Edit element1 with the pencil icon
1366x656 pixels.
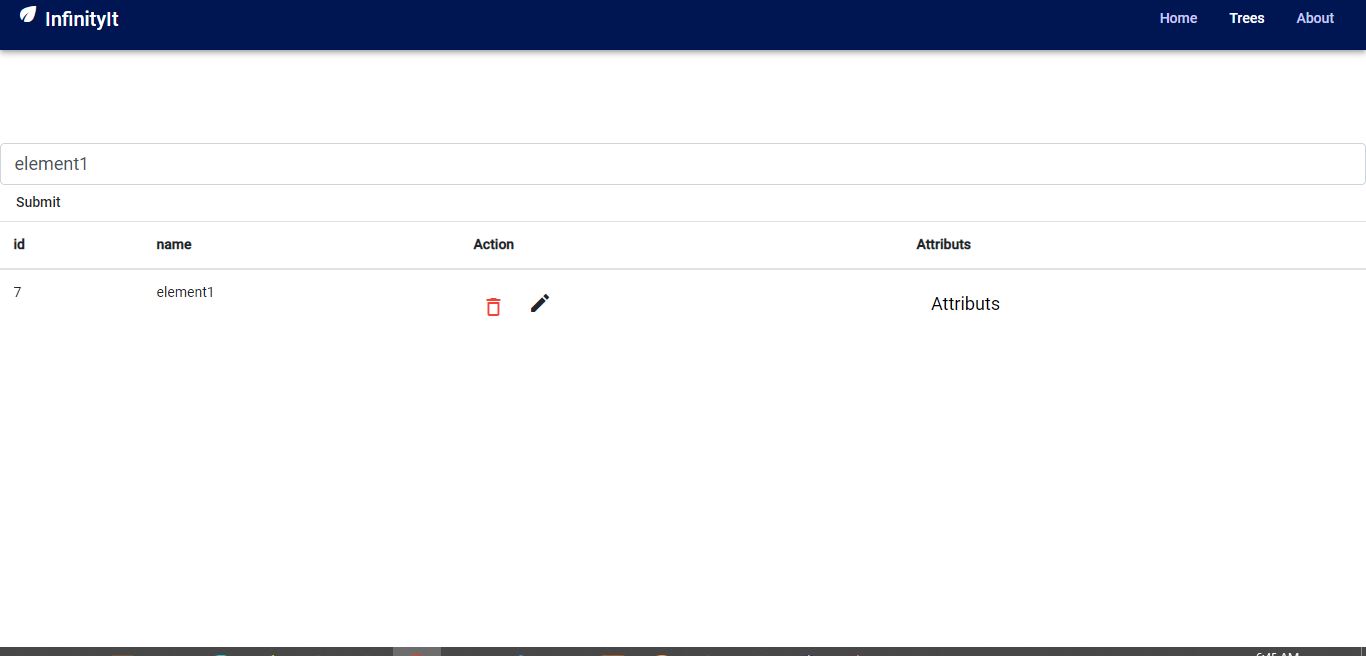(x=540, y=303)
